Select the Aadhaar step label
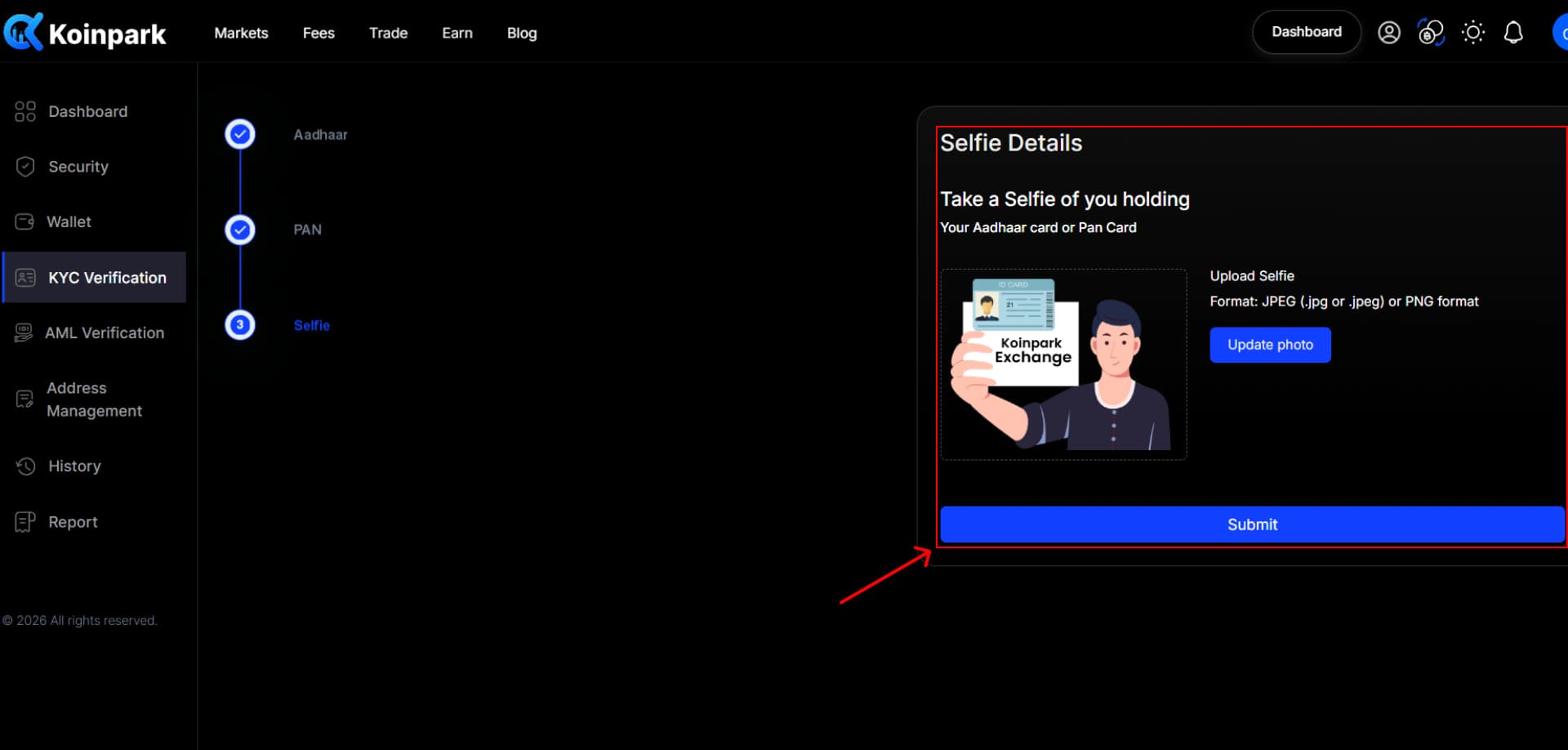This screenshot has height=750, width=1568. tap(320, 135)
